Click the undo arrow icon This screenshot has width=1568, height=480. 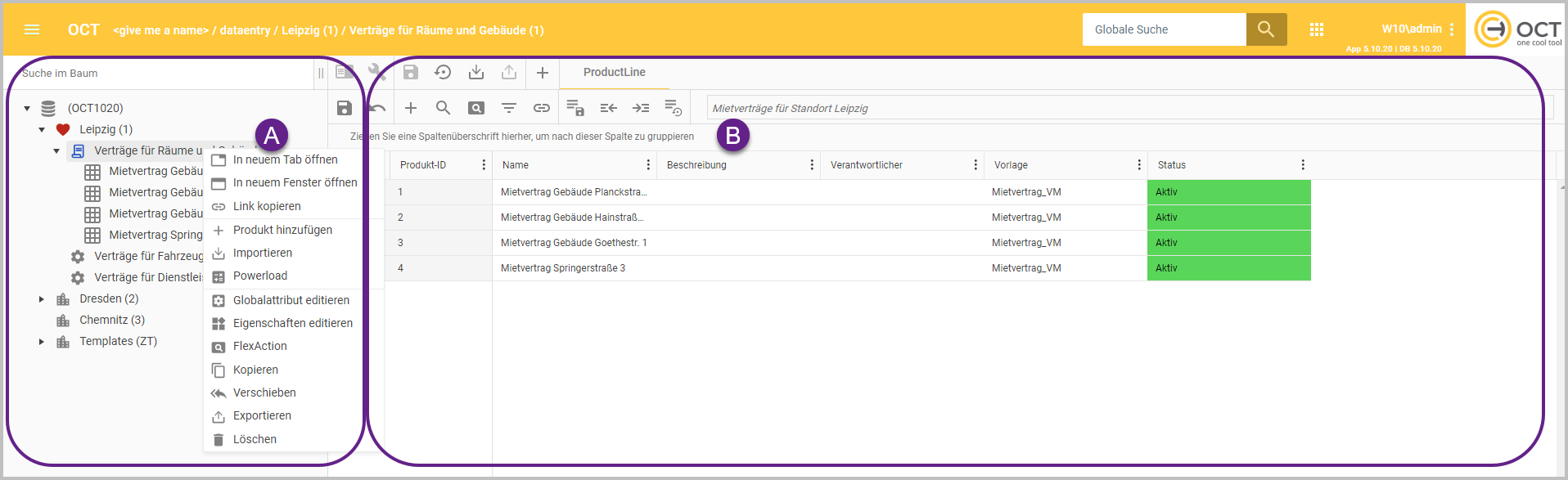coord(377,108)
